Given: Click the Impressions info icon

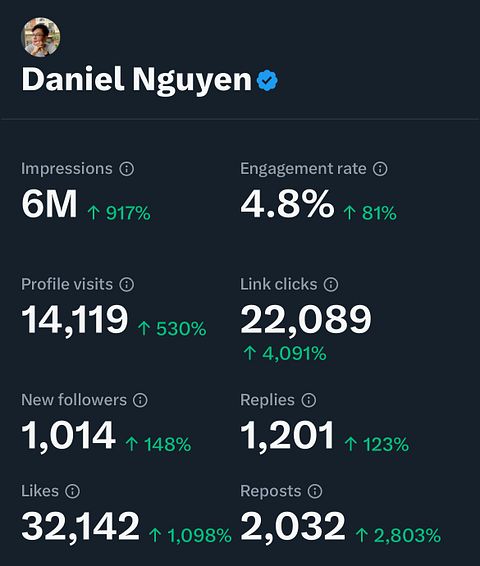Looking at the screenshot, I should click(x=127, y=169).
